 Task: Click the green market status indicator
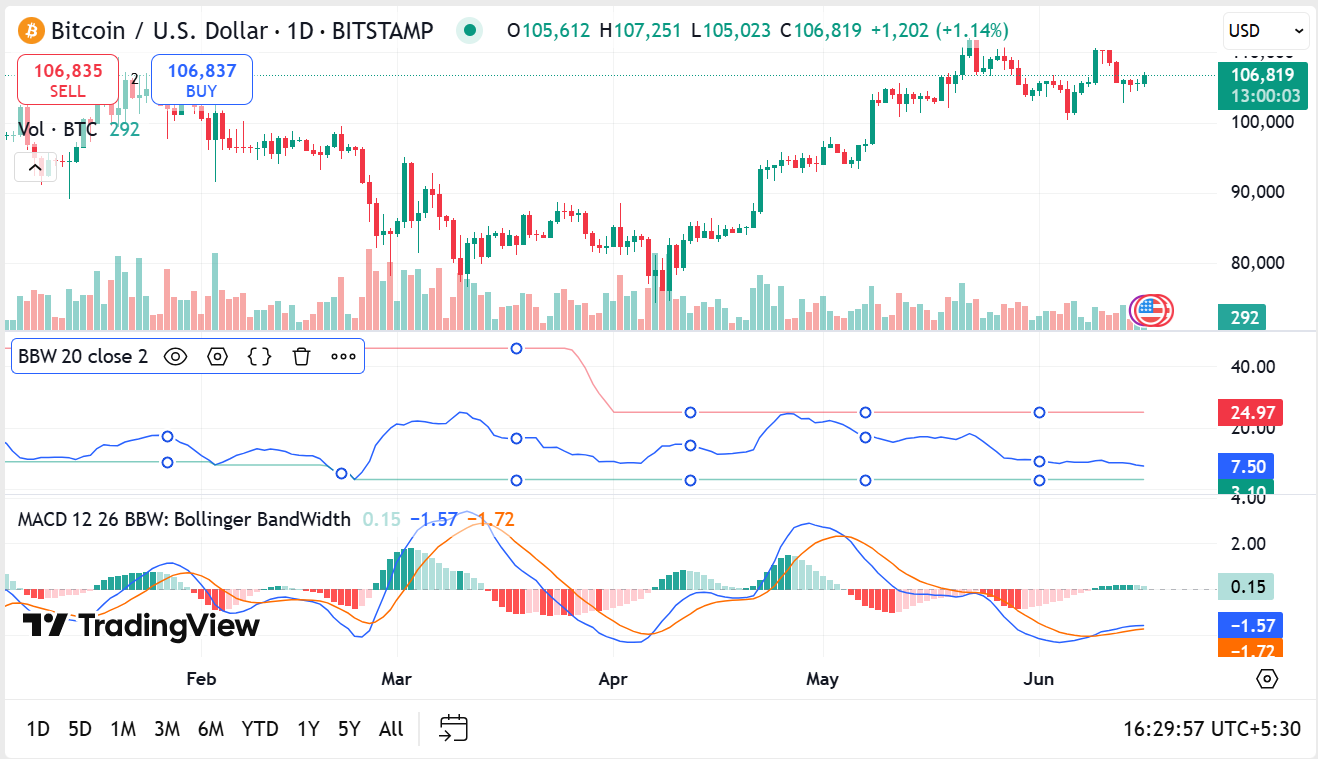[469, 31]
